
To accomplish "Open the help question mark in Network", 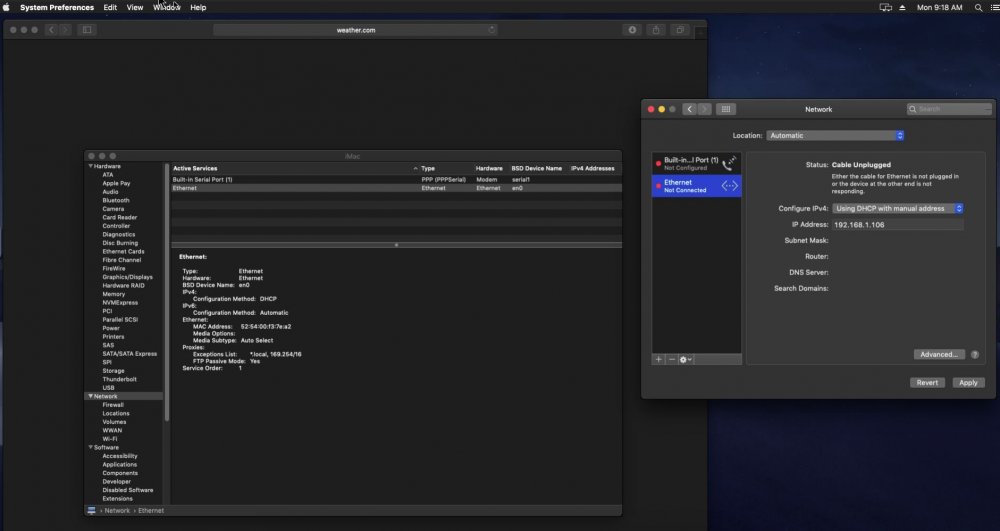I will tap(974, 354).
